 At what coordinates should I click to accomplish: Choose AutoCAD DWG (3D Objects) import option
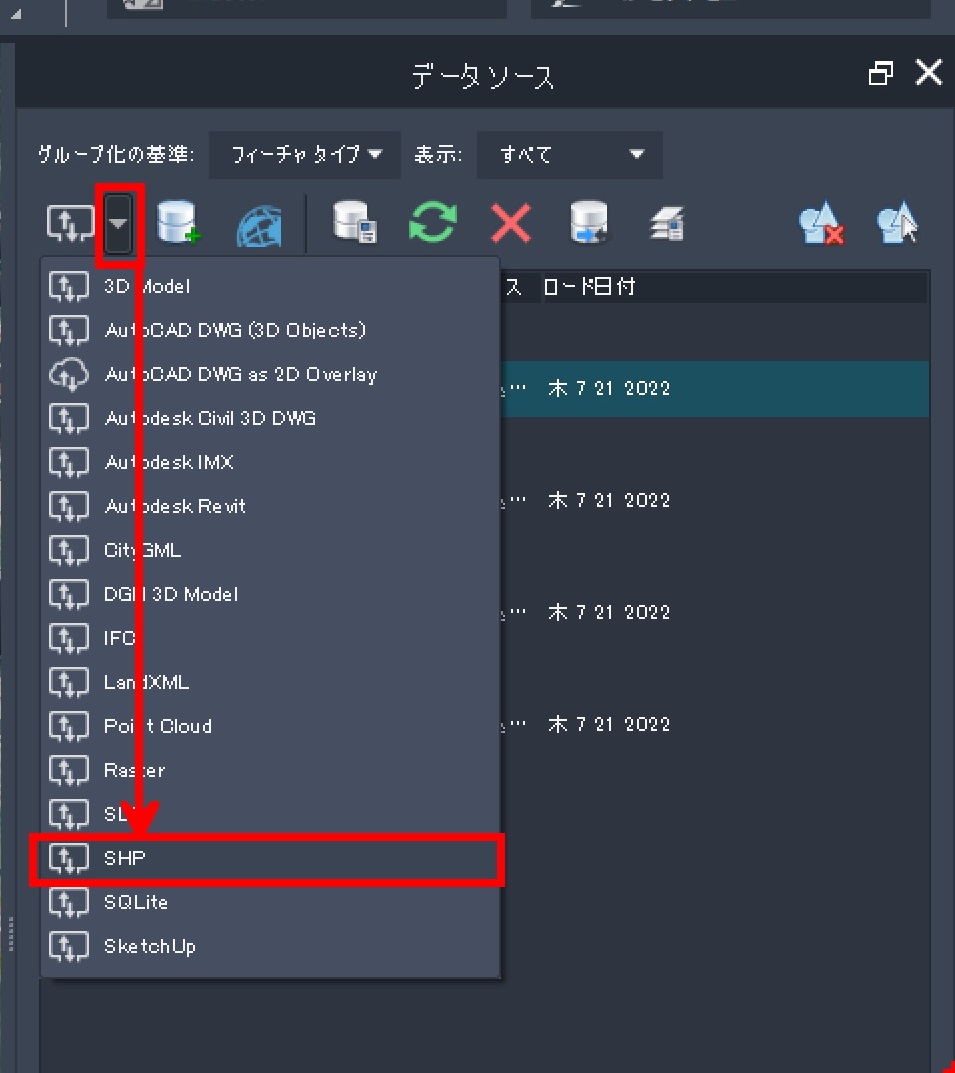[x=271, y=330]
